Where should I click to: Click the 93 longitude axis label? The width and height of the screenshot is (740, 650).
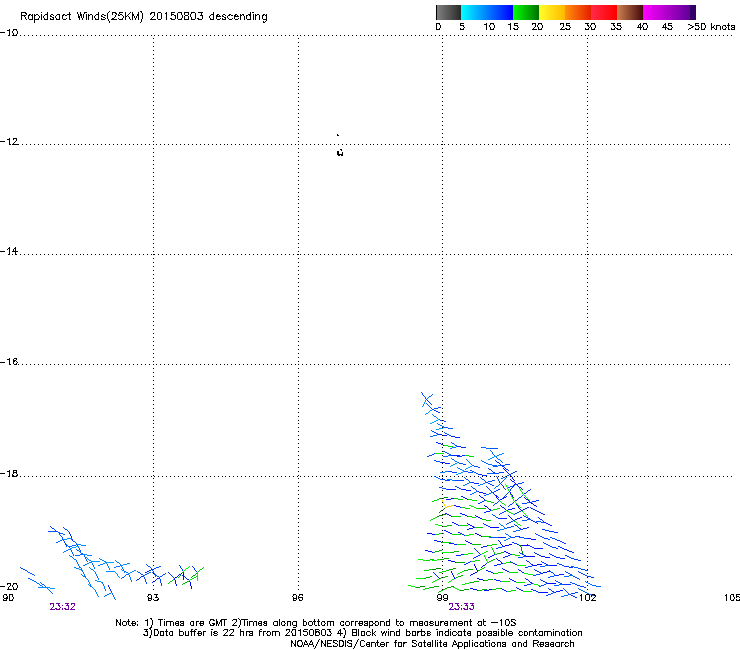[153, 598]
